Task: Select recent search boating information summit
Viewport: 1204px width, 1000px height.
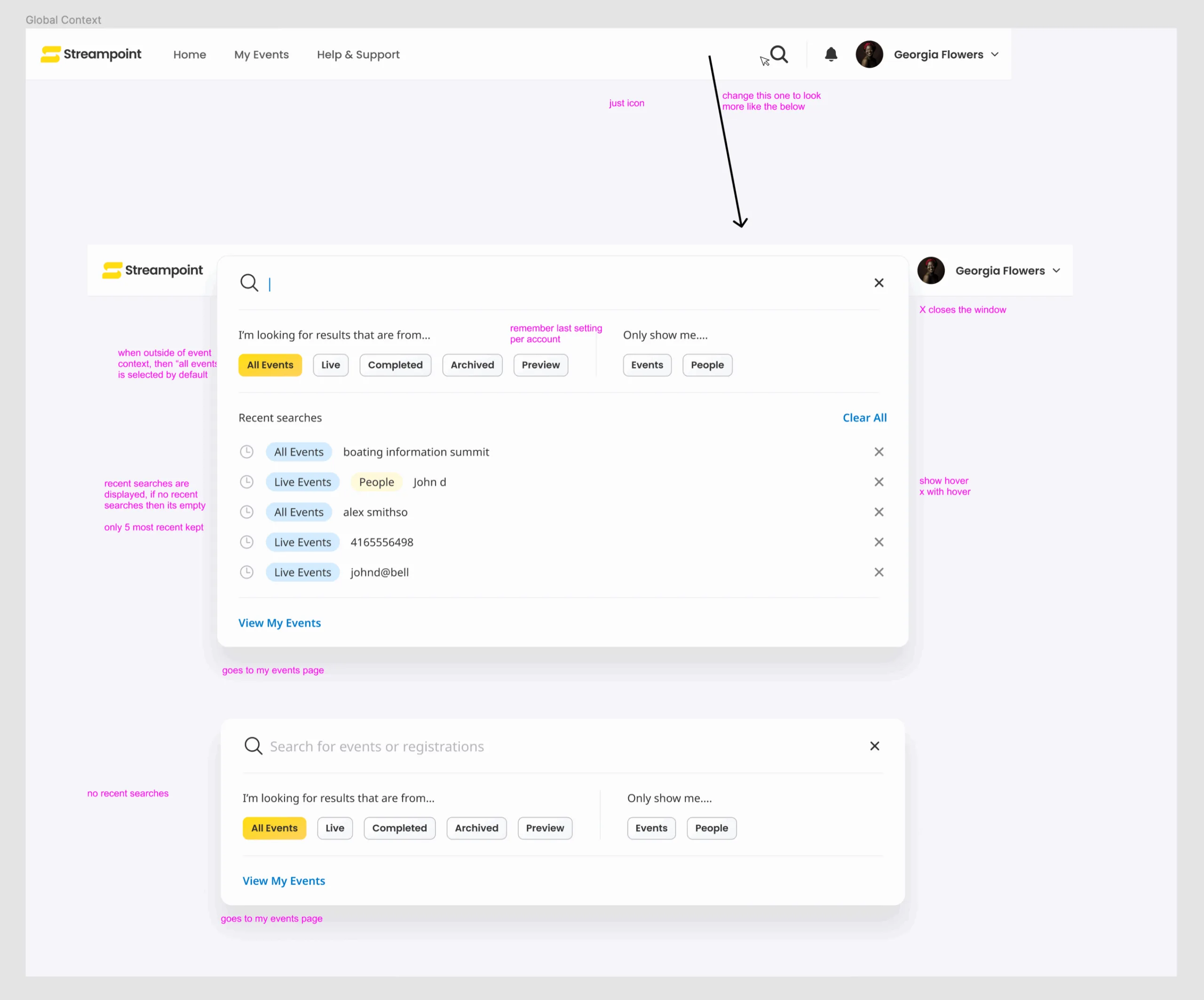Action: [416, 452]
